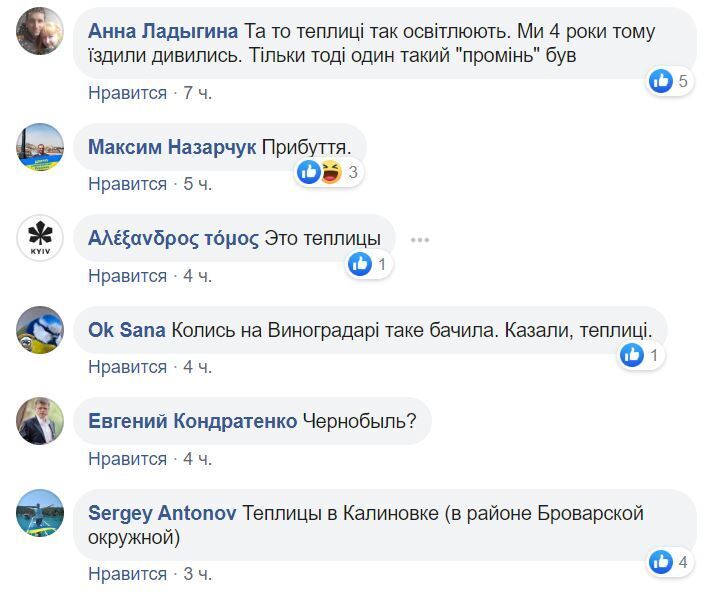Click laughing reaction on Максим Назарчук's comment
This screenshot has height=599, width=726.
(x=327, y=172)
